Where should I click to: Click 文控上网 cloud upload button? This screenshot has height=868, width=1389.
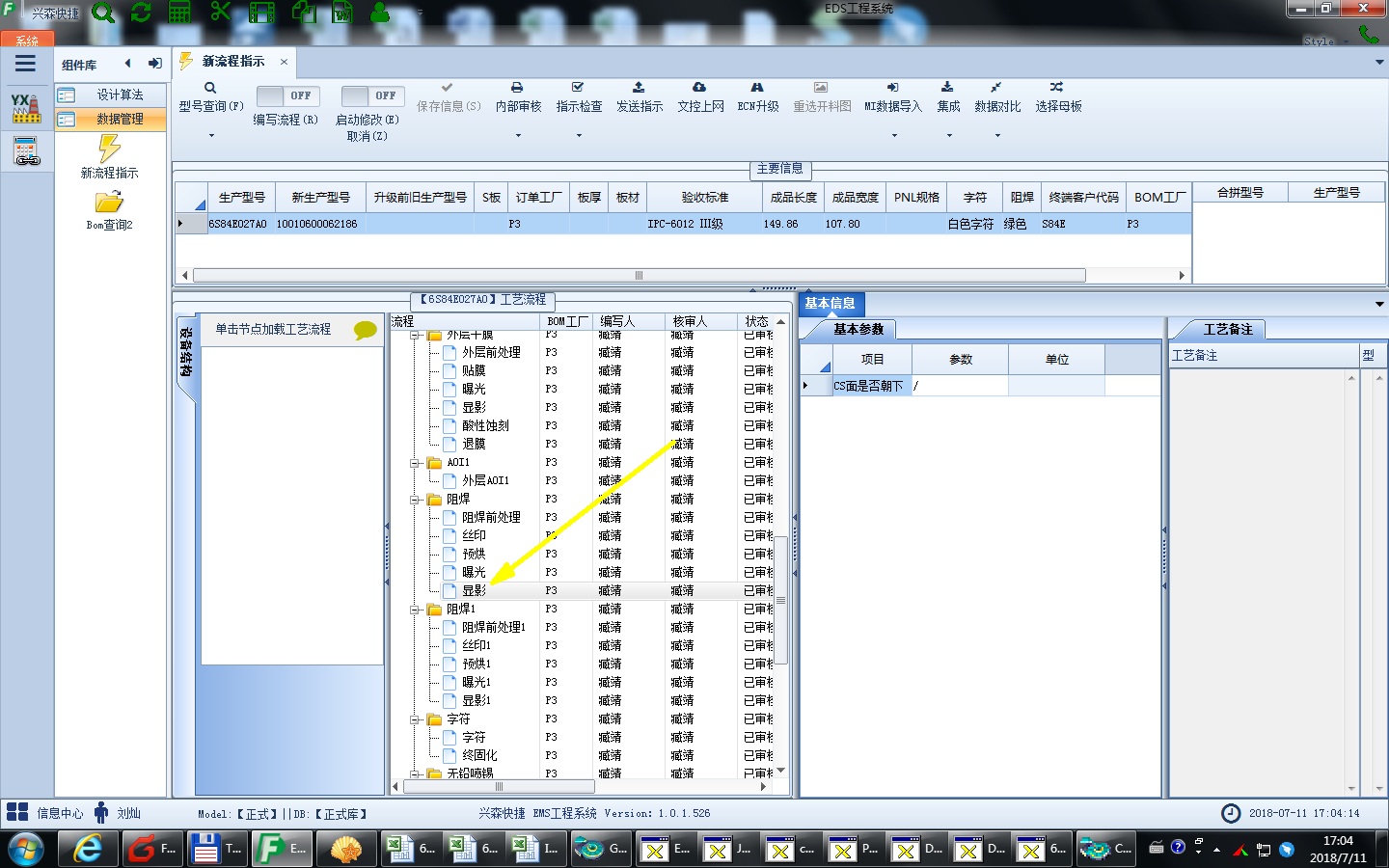(700, 97)
